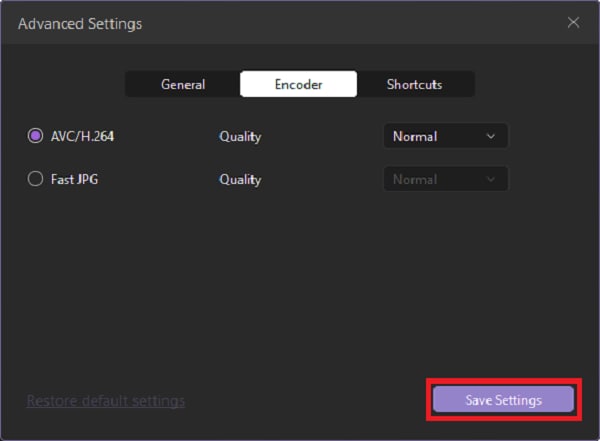The height and width of the screenshot is (441, 600).
Task: Switch to the General tab
Action: pos(183,85)
